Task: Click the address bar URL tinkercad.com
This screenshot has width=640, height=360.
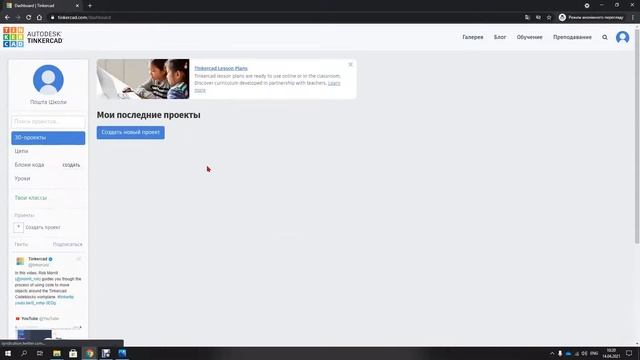Action: coord(84,18)
